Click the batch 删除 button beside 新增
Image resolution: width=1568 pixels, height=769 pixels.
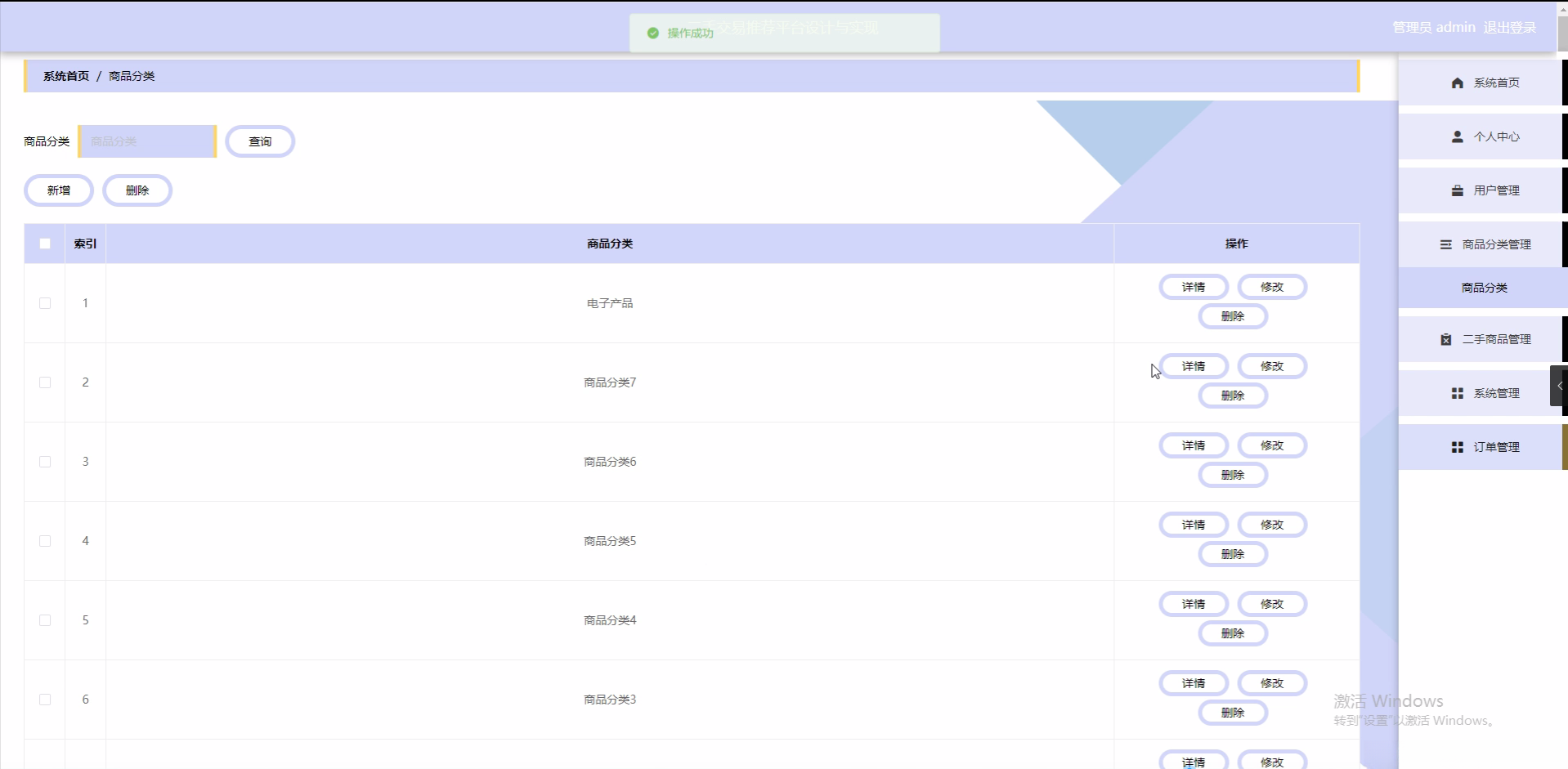pos(137,190)
